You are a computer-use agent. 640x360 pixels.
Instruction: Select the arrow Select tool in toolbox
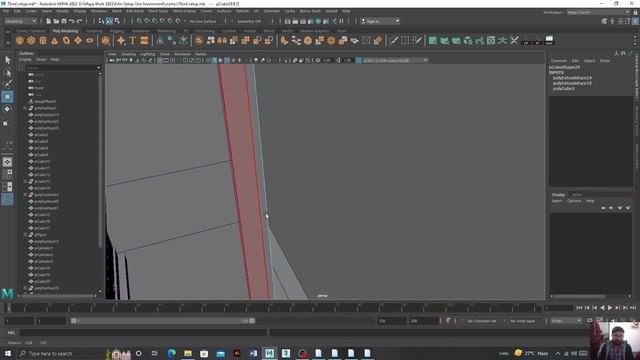click(7, 60)
